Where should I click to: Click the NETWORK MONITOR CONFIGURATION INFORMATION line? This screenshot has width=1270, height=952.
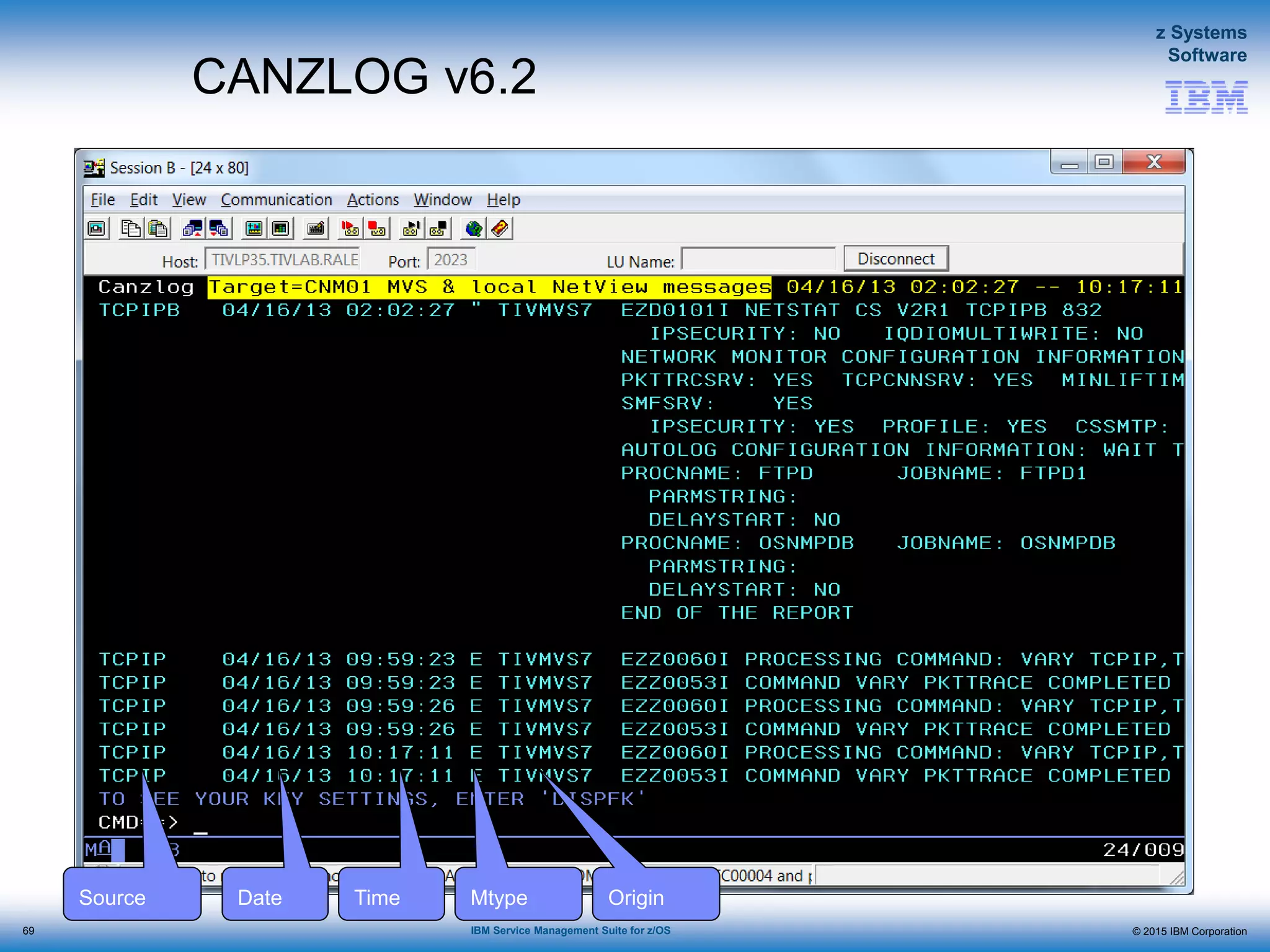pos(902,357)
